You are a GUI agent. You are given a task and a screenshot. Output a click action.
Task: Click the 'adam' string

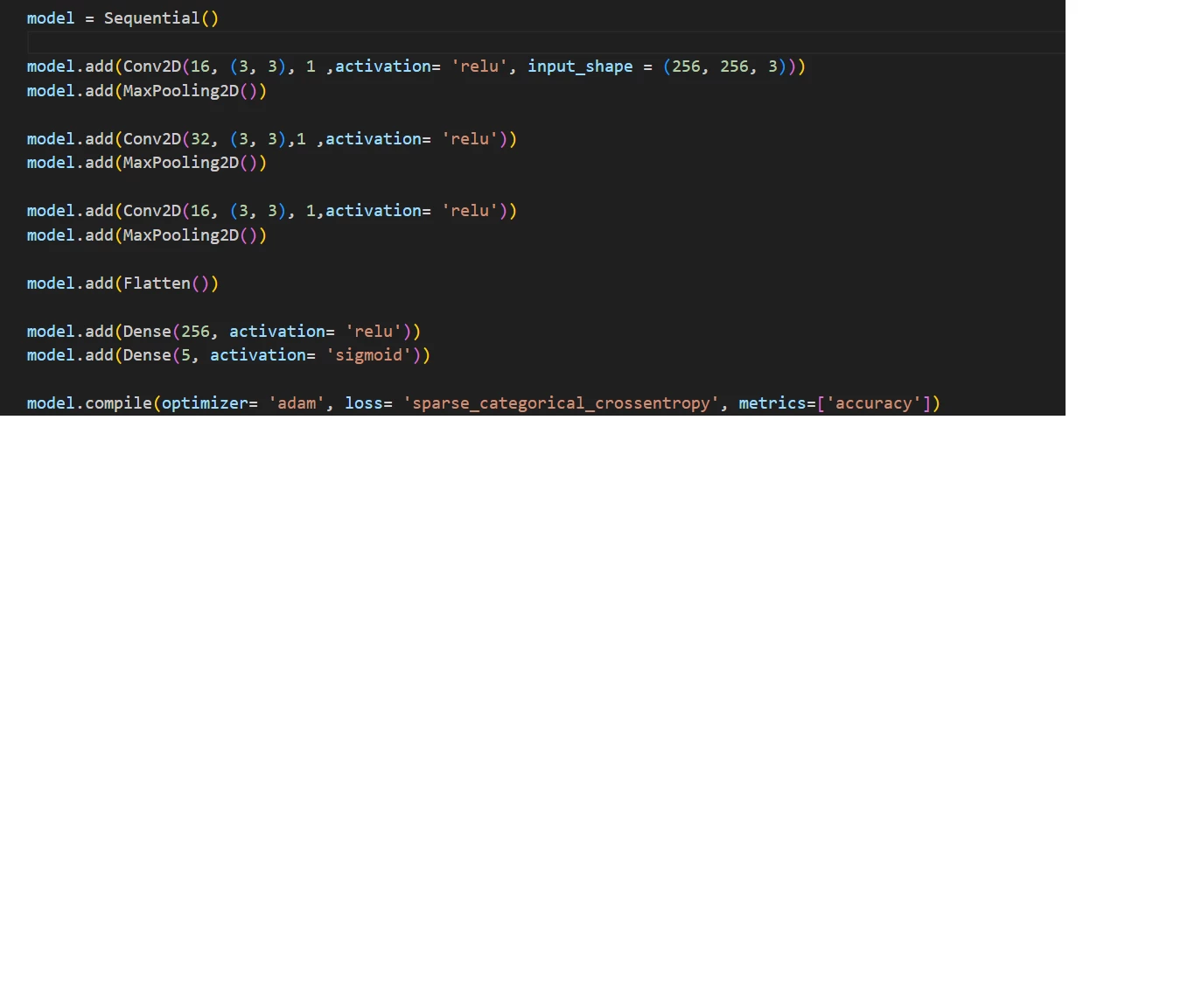point(297,403)
